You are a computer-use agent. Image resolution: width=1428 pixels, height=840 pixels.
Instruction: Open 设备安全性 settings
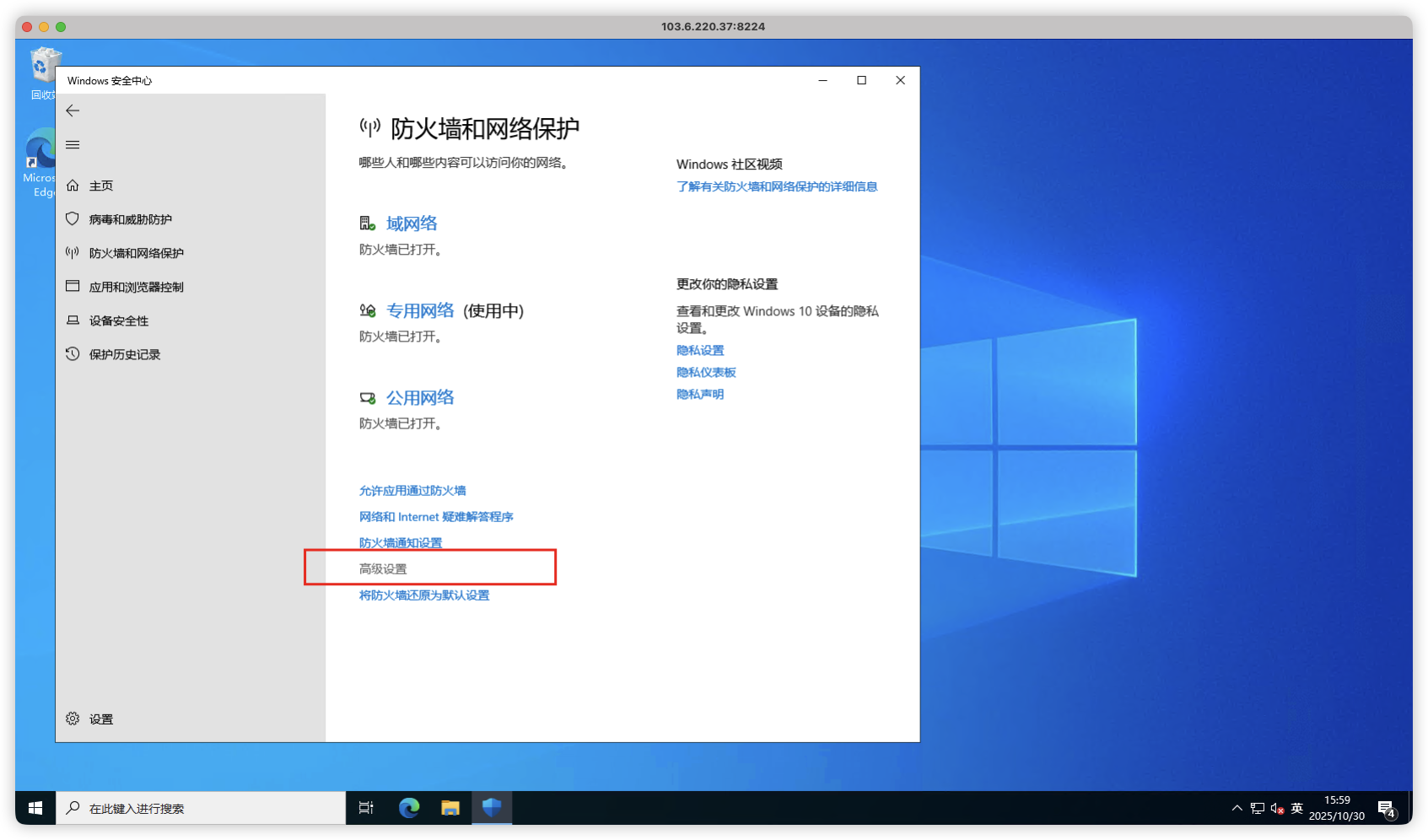(120, 320)
